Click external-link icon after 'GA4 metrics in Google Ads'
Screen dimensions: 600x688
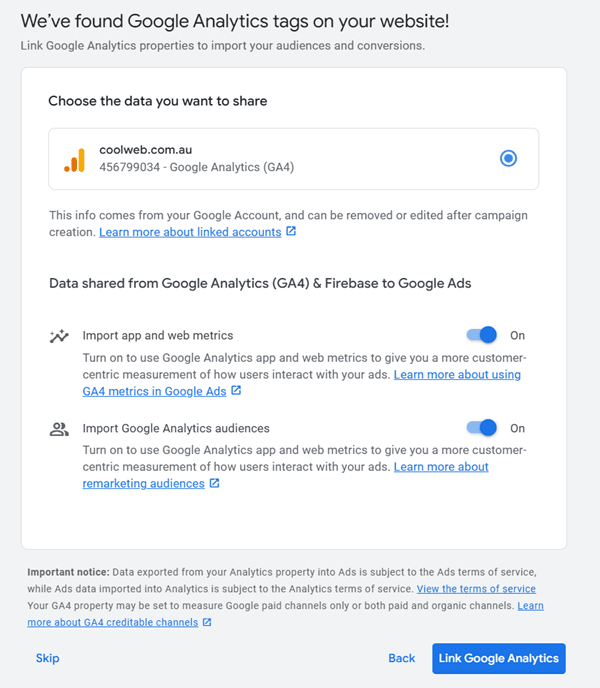click(x=236, y=391)
